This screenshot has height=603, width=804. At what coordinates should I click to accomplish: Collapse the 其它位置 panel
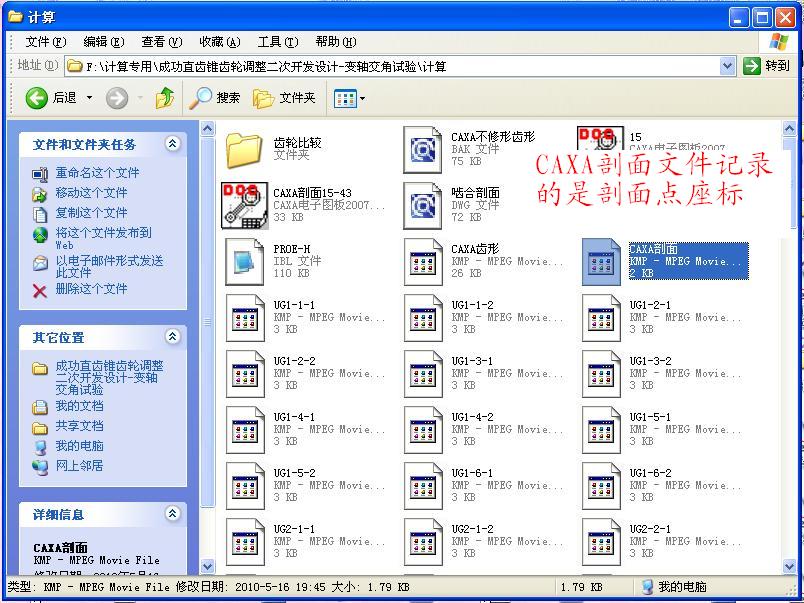173,336
